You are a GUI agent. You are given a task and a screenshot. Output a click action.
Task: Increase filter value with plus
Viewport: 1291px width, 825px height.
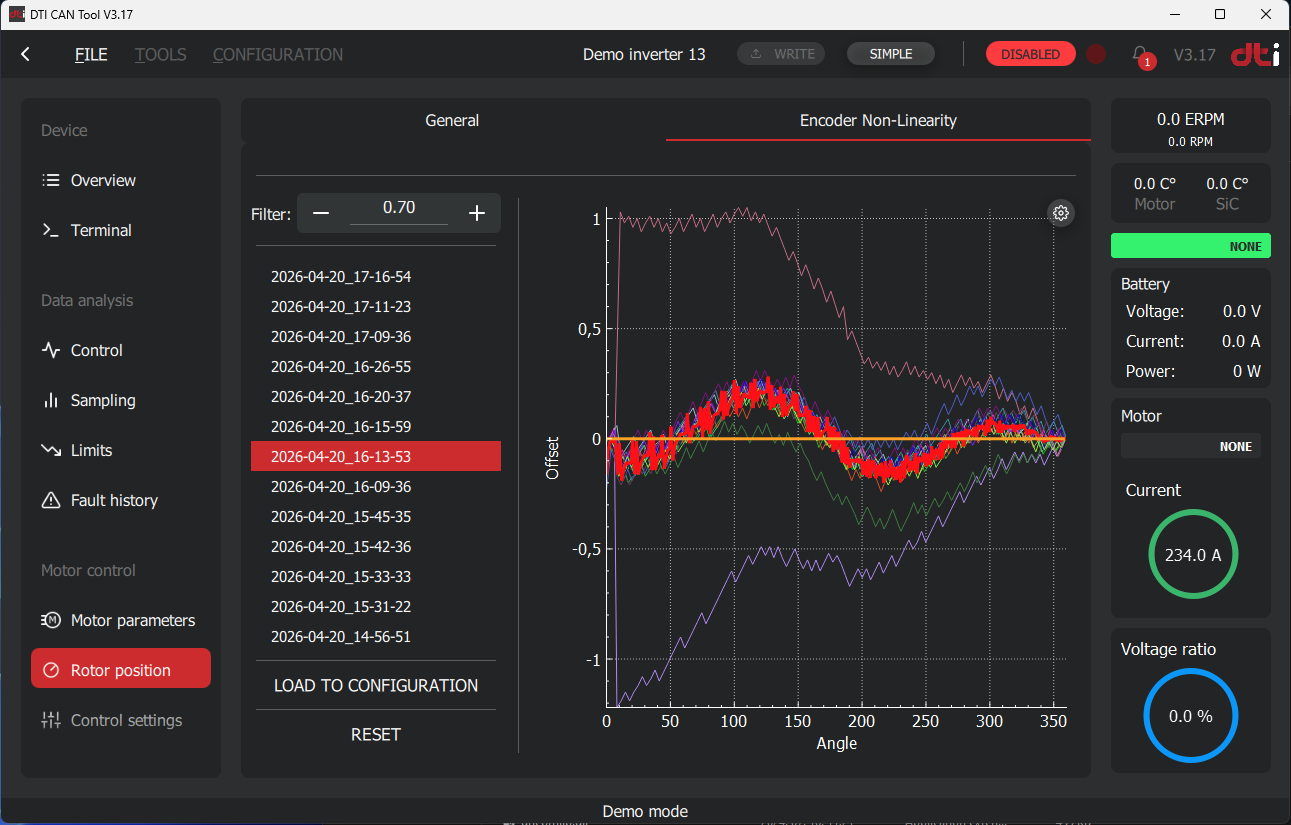[477, 213]
